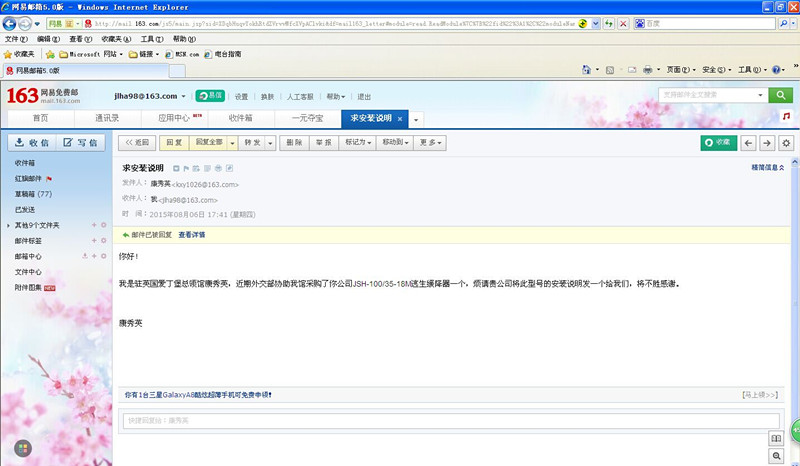Open mail settings gear in toolbar

pos(786,143)
